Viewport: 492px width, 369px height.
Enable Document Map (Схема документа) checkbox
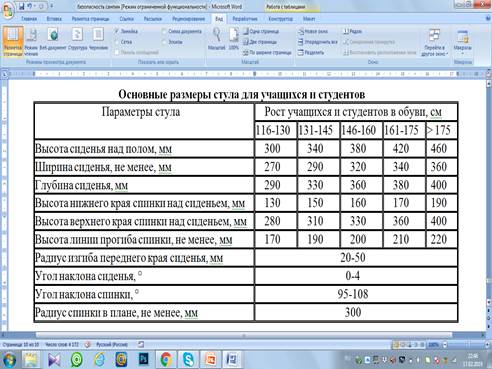pyautogui.click(x=164, y=31)
